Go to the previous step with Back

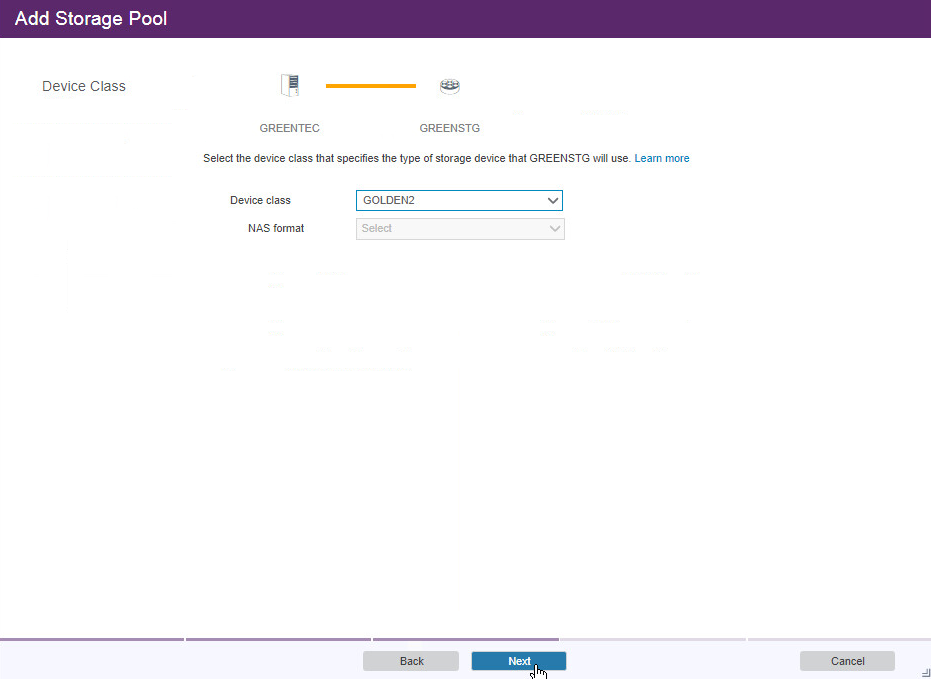click(411, 661)
